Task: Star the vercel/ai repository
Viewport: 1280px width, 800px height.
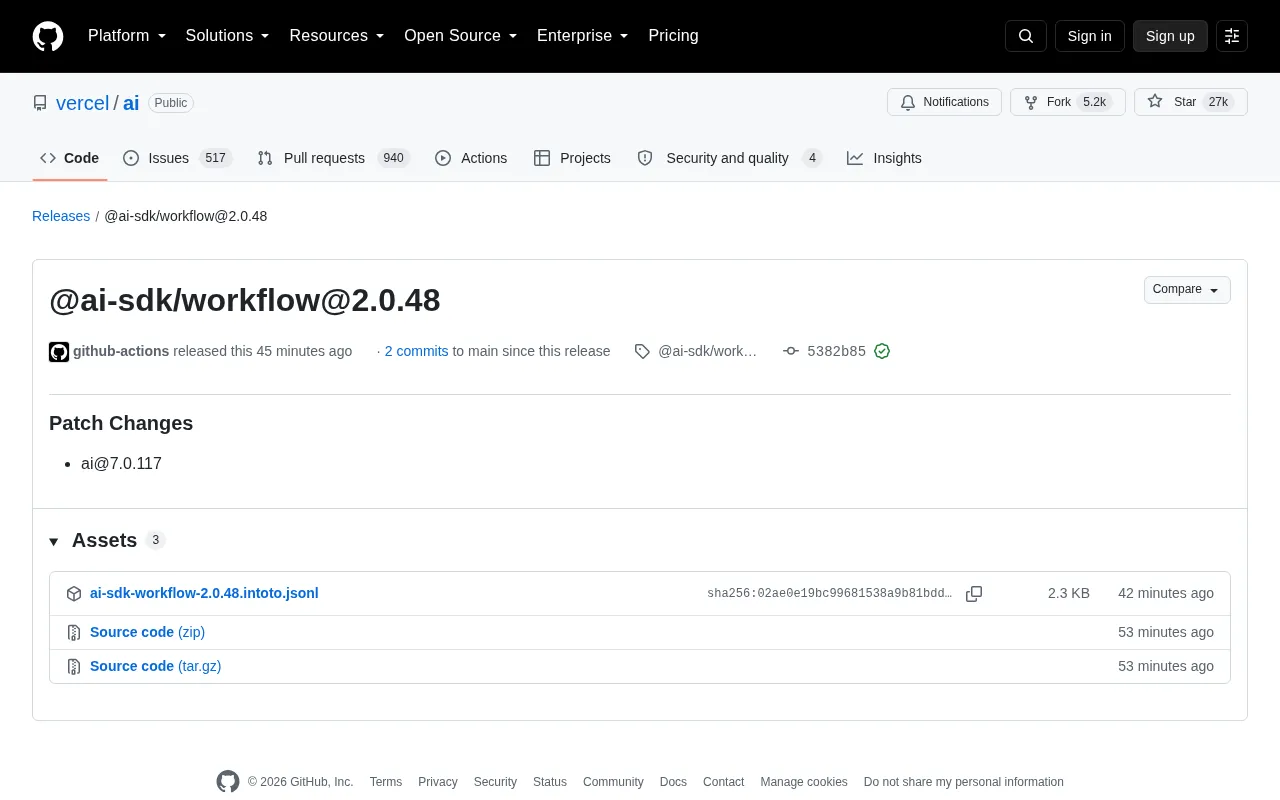Action: pos(1191,102)
